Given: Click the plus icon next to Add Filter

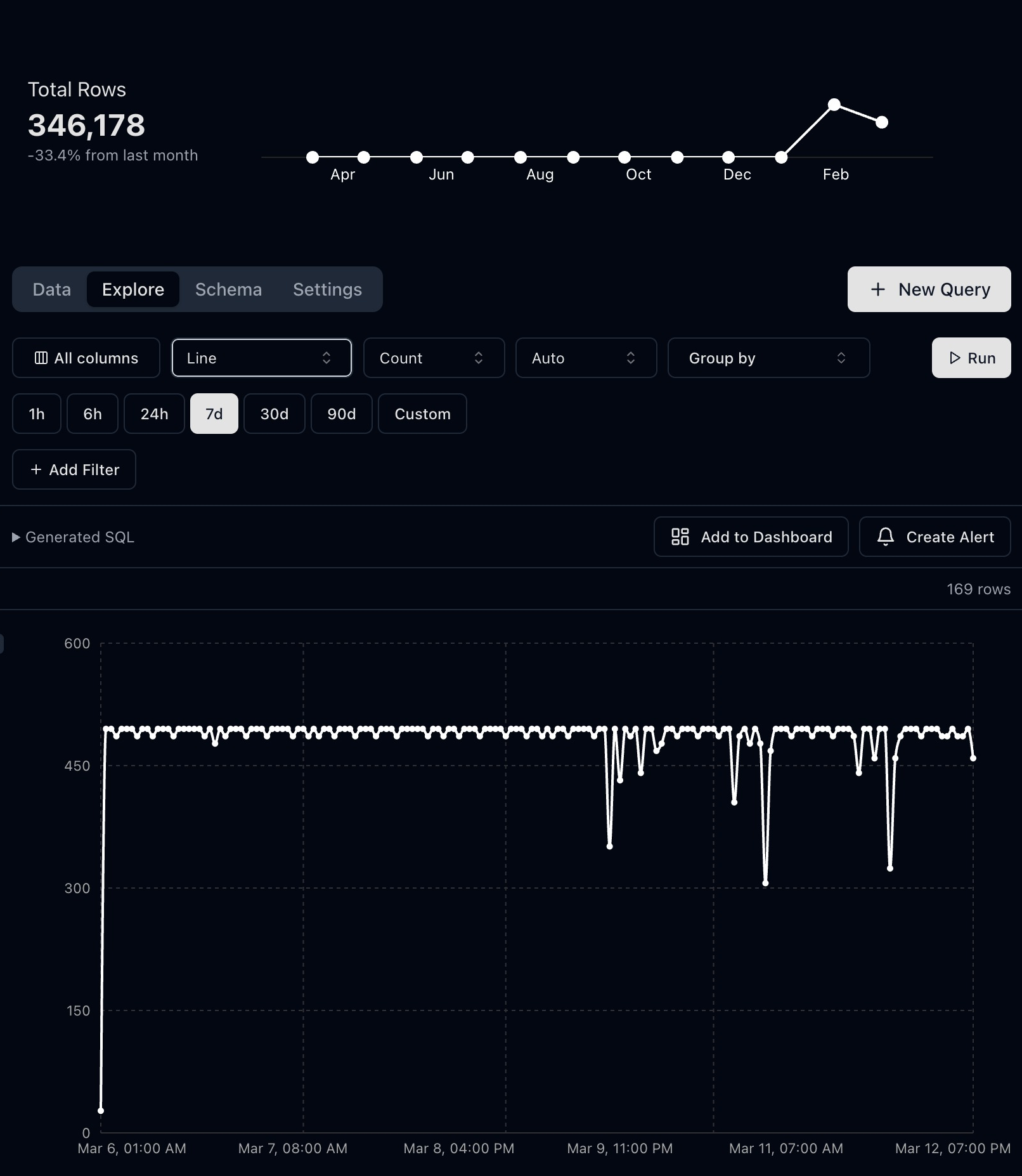Looking at the screenshot, I should click(36, 469).
